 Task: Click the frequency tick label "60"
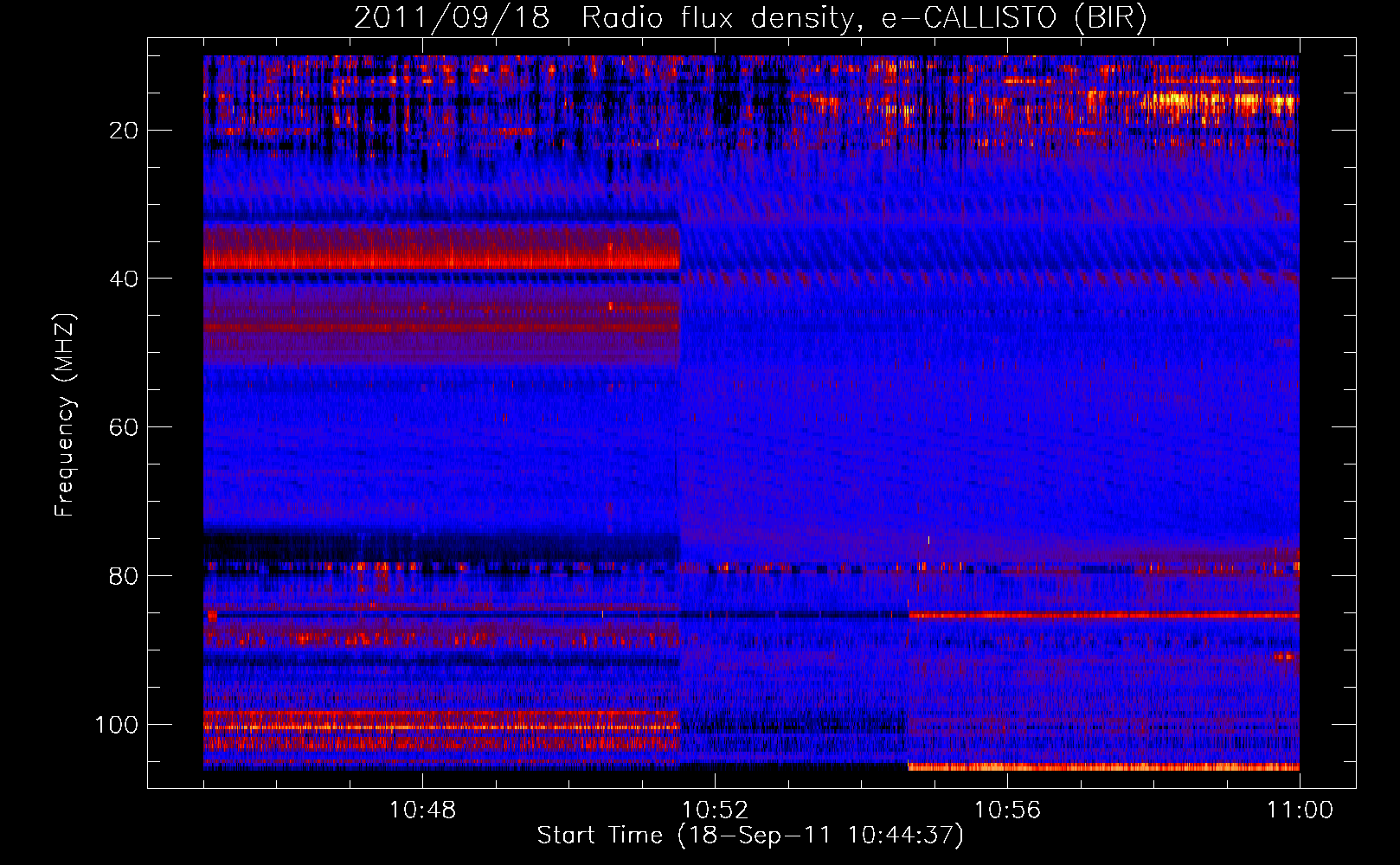pos(125,427)
